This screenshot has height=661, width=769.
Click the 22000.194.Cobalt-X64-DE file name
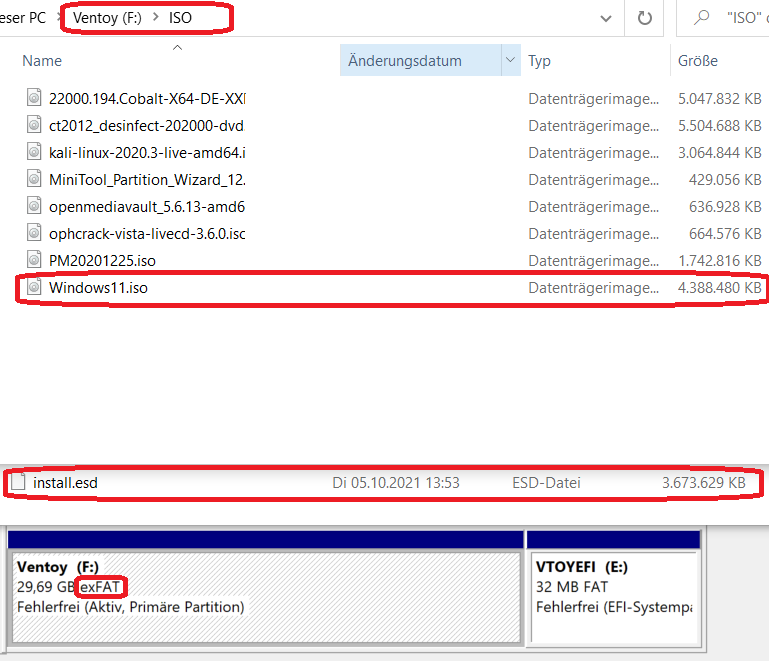[x=147, y=99]
